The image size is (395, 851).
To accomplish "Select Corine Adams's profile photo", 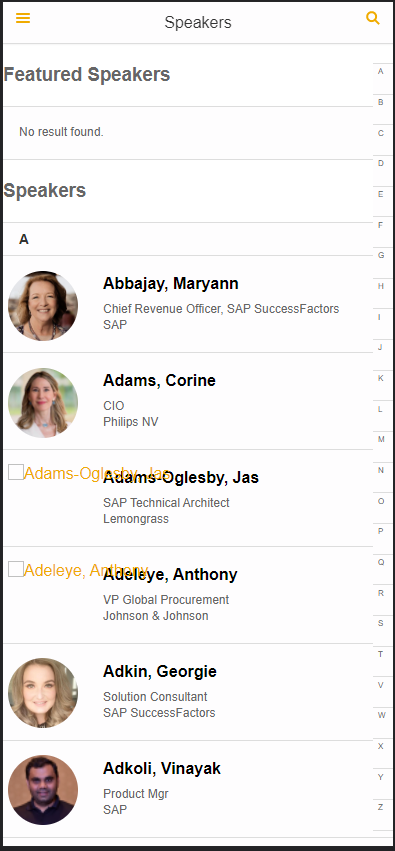I will [x=43, y=403].
